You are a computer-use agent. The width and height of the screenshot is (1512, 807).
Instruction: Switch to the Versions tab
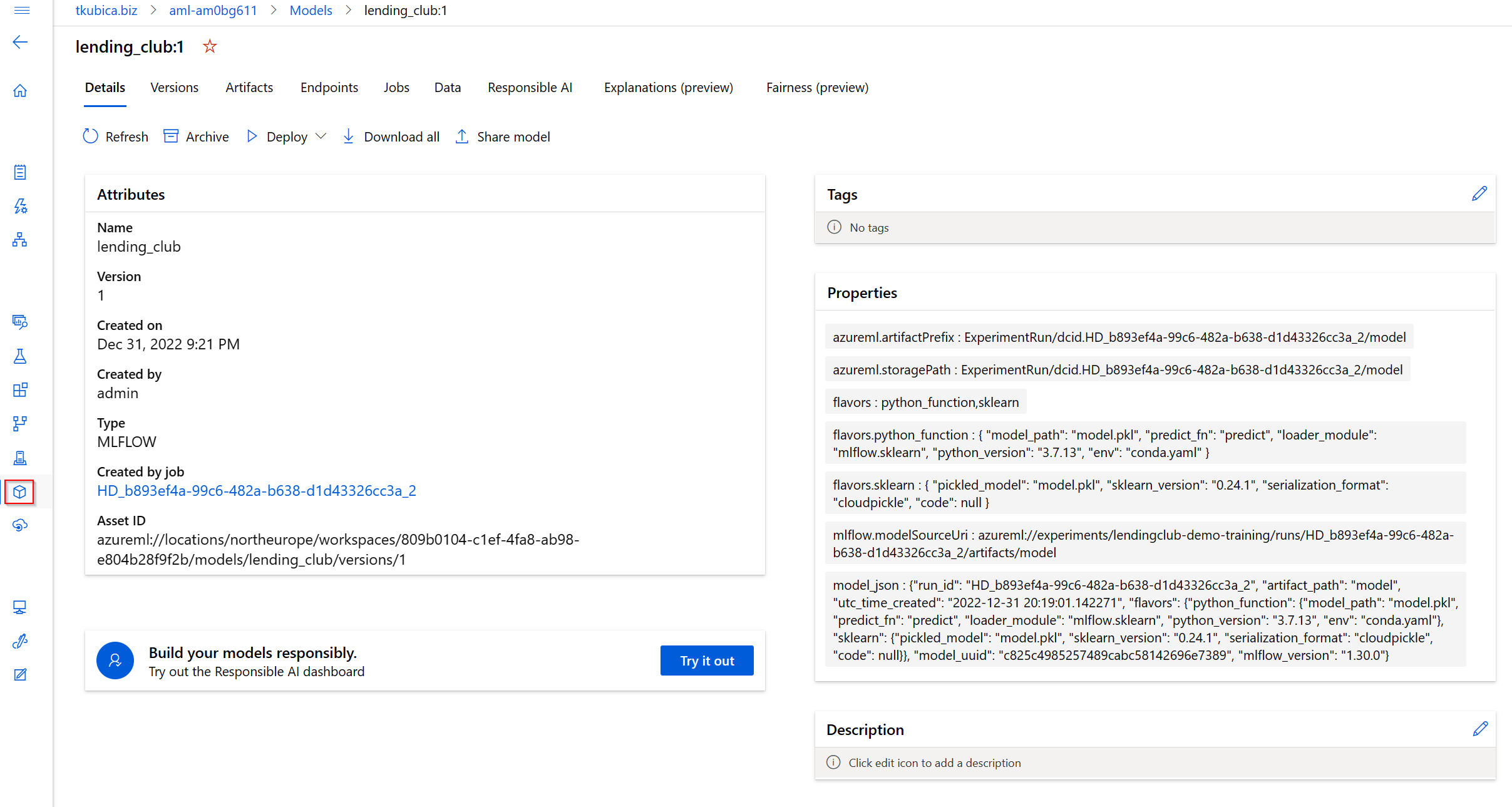pos(174,88)
